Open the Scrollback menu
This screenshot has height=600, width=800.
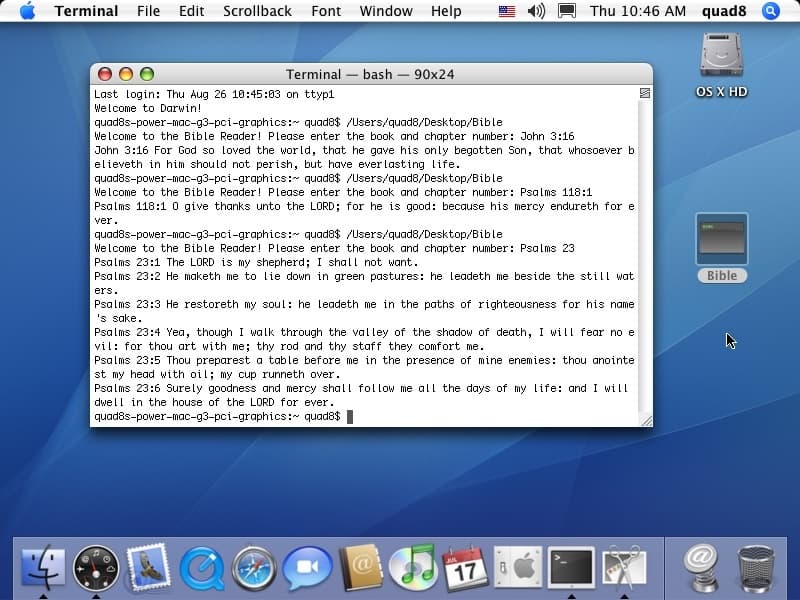pos(257,11)
